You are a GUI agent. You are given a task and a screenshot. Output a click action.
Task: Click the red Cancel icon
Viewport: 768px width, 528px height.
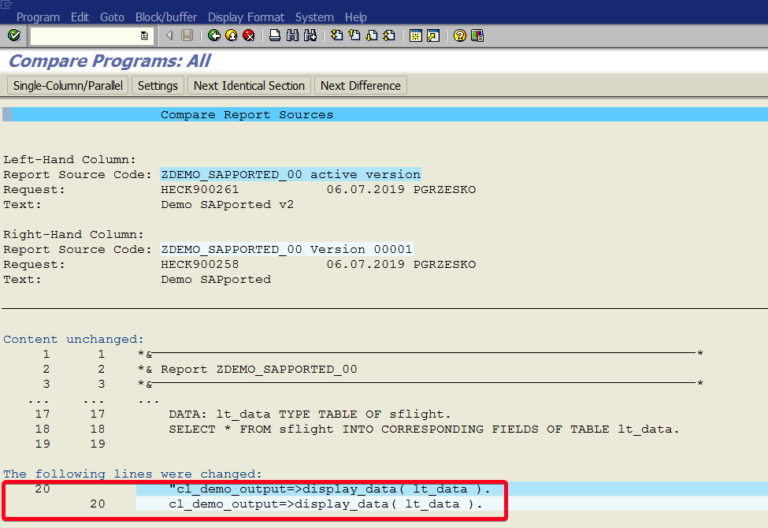pos(249,35)
